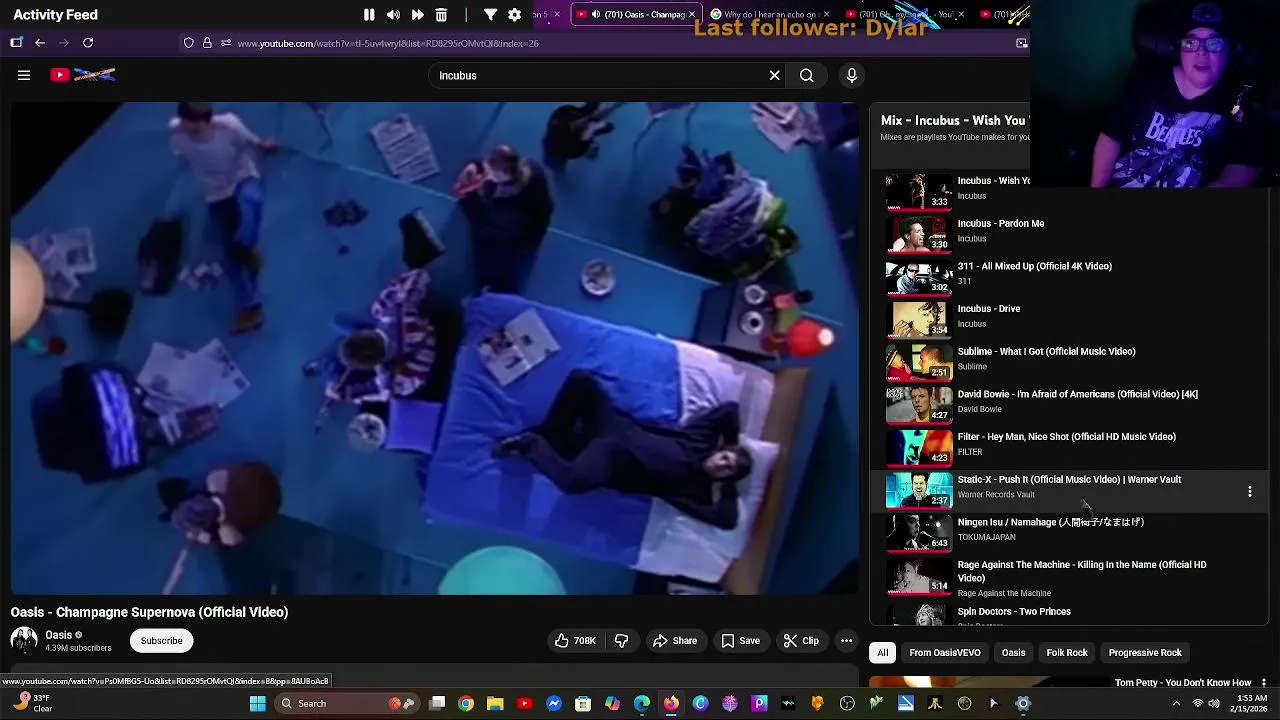The width and height of the screenshot is (1280, 720).
Task: Select the From OasisVEVO chip
Action: [945, 653]
